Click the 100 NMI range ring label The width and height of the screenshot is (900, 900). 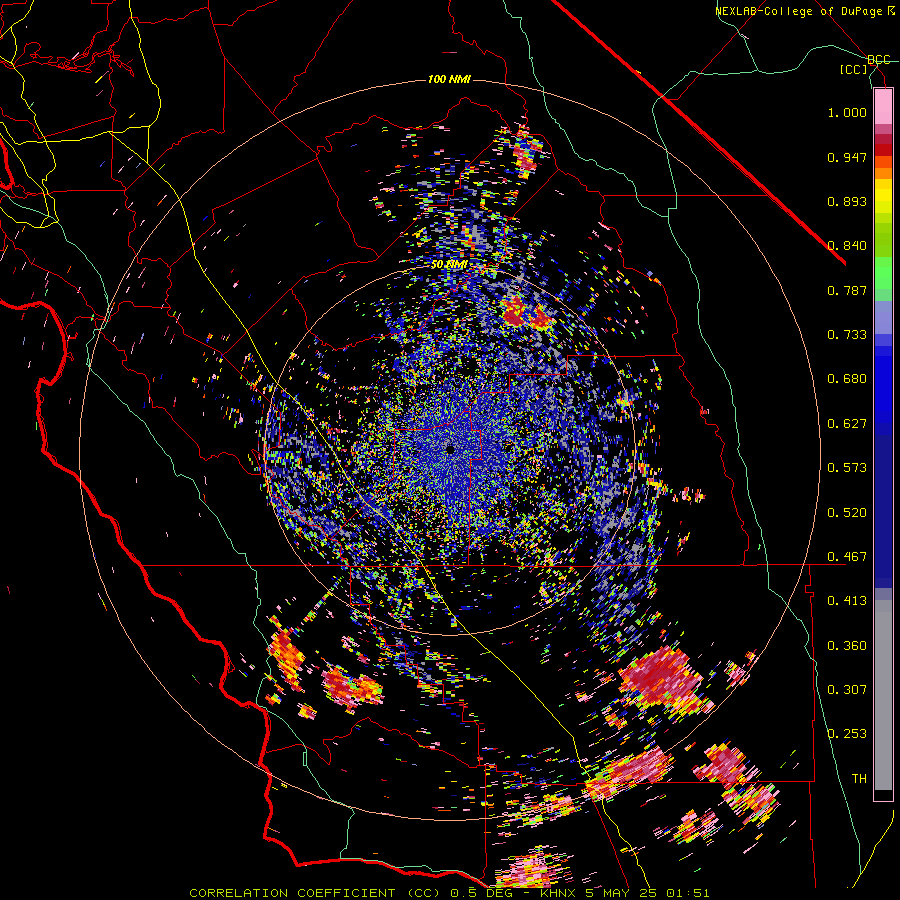click(449, 79)
